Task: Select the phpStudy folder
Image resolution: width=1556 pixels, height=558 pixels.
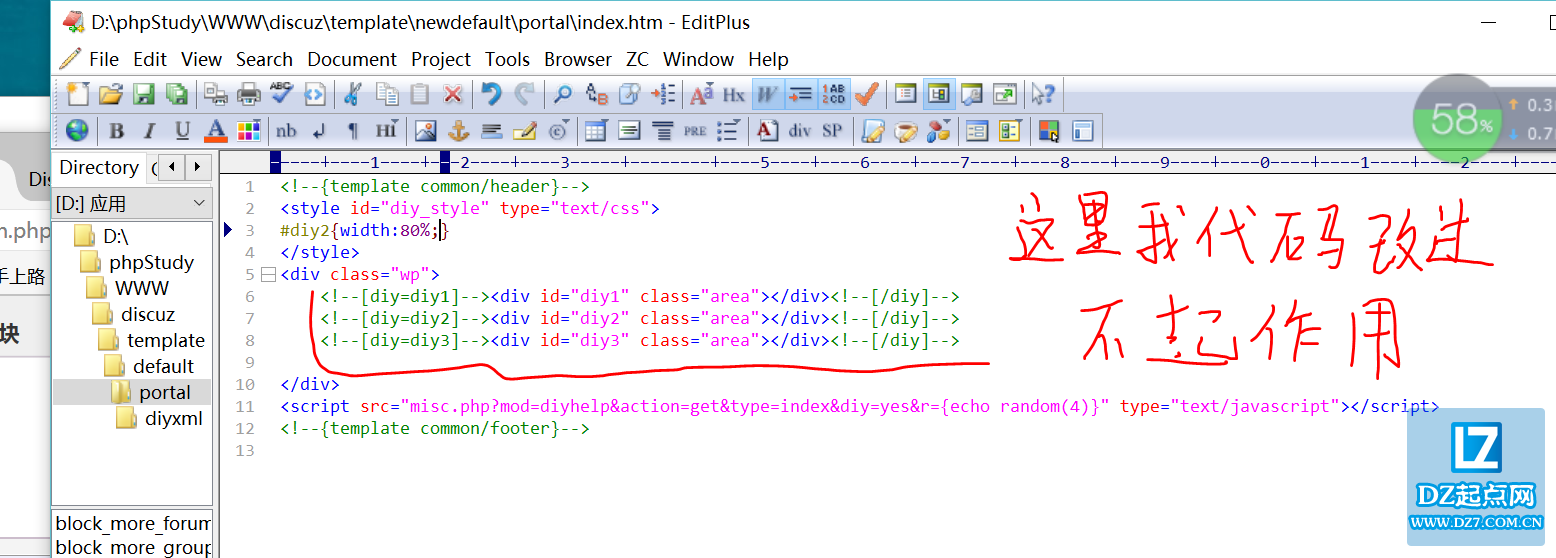Action: click(x=151, y=262)
